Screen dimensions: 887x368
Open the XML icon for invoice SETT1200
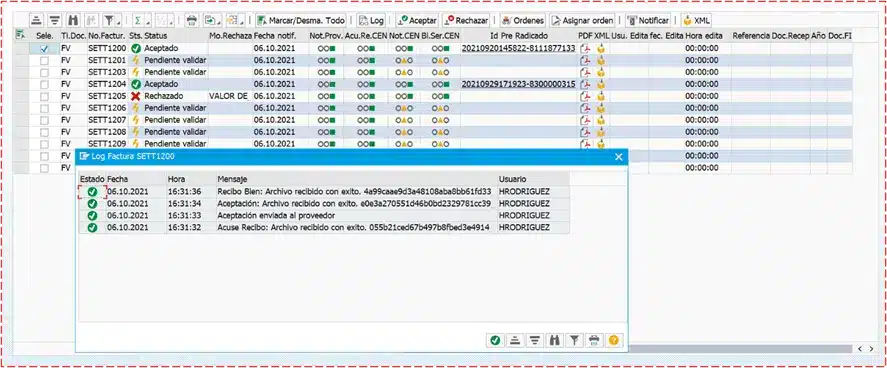click(x=601, y=49)
